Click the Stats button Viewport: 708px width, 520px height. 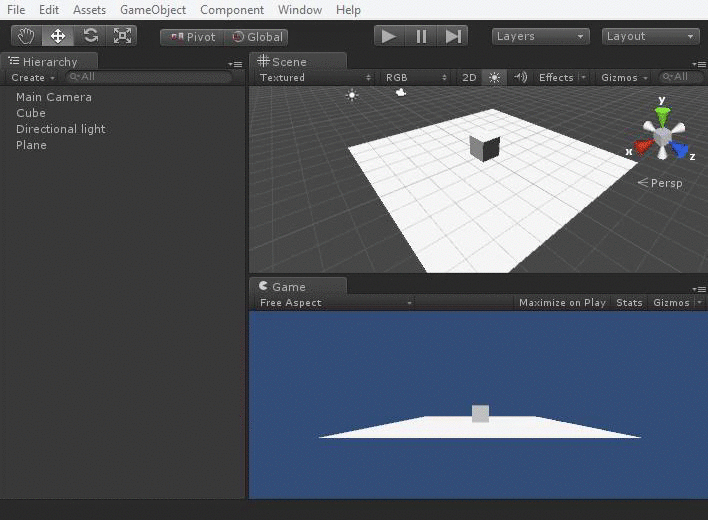pos(629,303)
